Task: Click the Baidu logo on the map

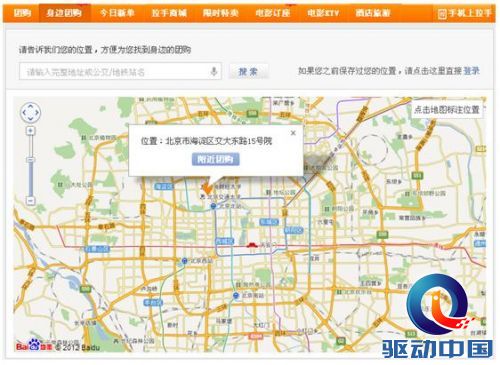Action: [34, 345]
